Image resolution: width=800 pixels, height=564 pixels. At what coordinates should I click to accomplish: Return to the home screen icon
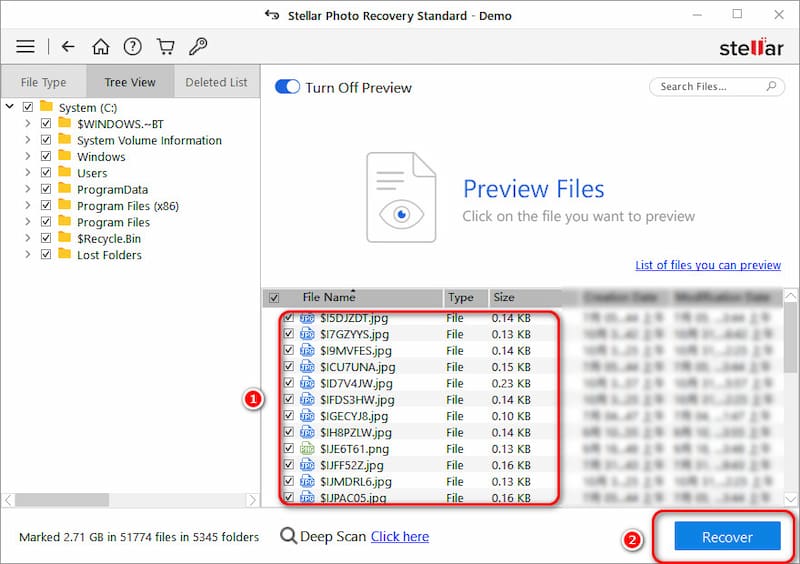101,46
